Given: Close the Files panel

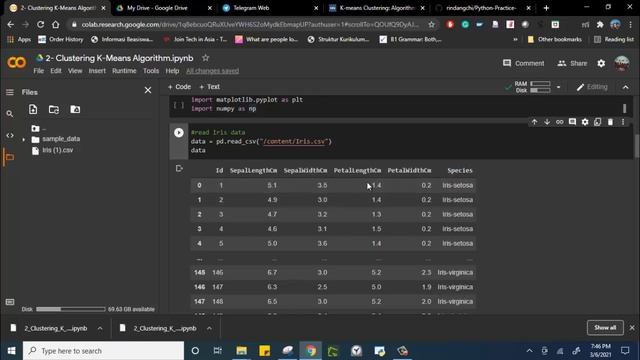Looking at the screenshot, I should point(148,90).
